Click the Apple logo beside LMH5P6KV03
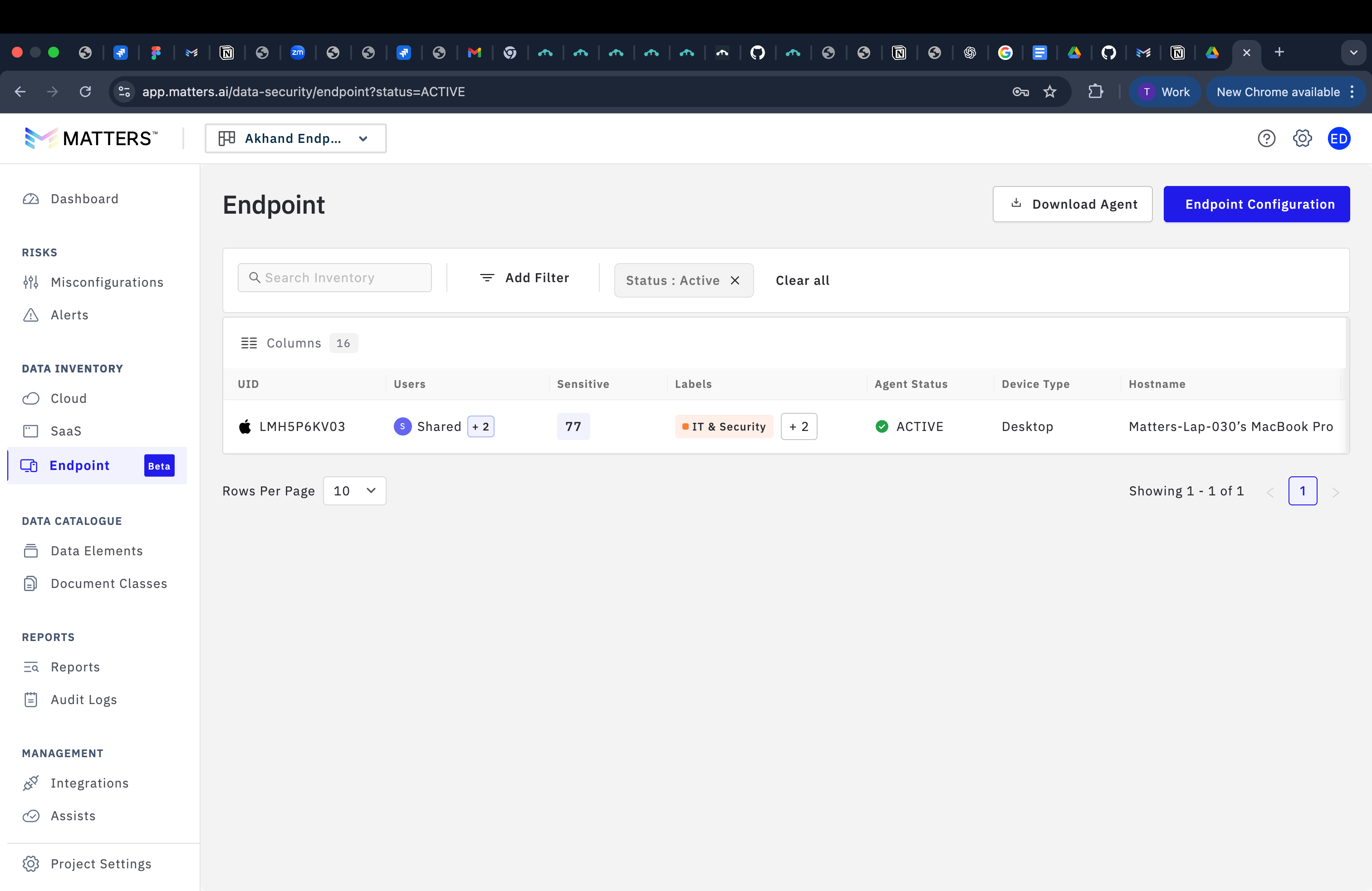This screenshot has width=1372, height=891. [x=245, y=426]
